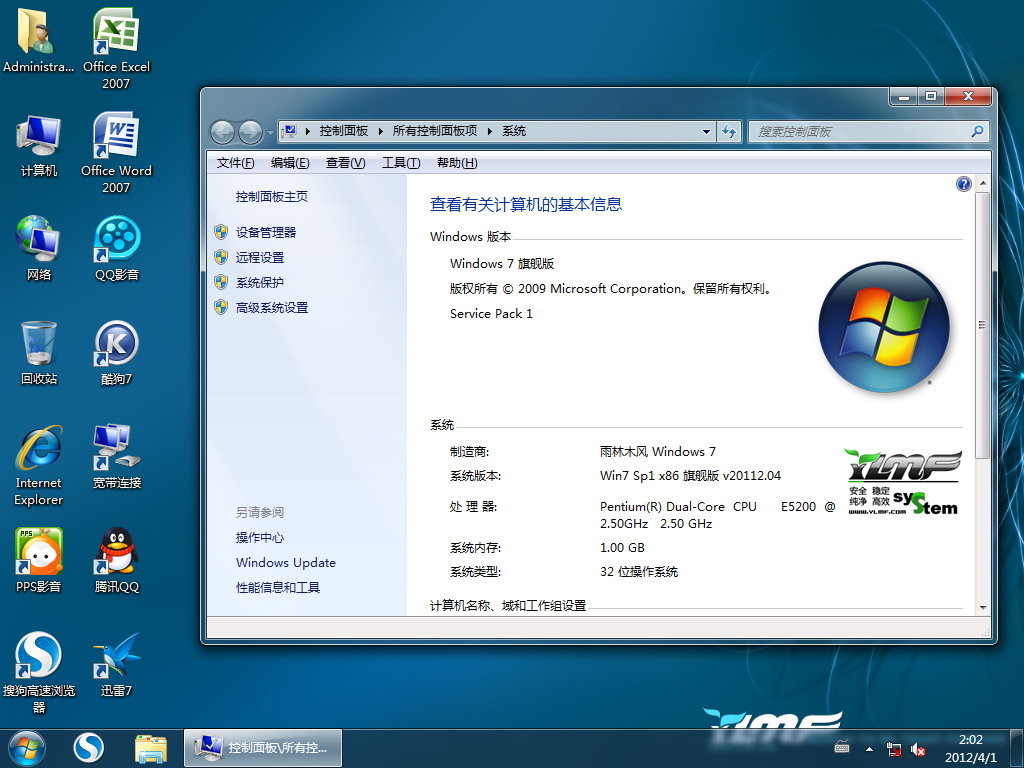Open 系统保护 link

click(x=260, y=282)
